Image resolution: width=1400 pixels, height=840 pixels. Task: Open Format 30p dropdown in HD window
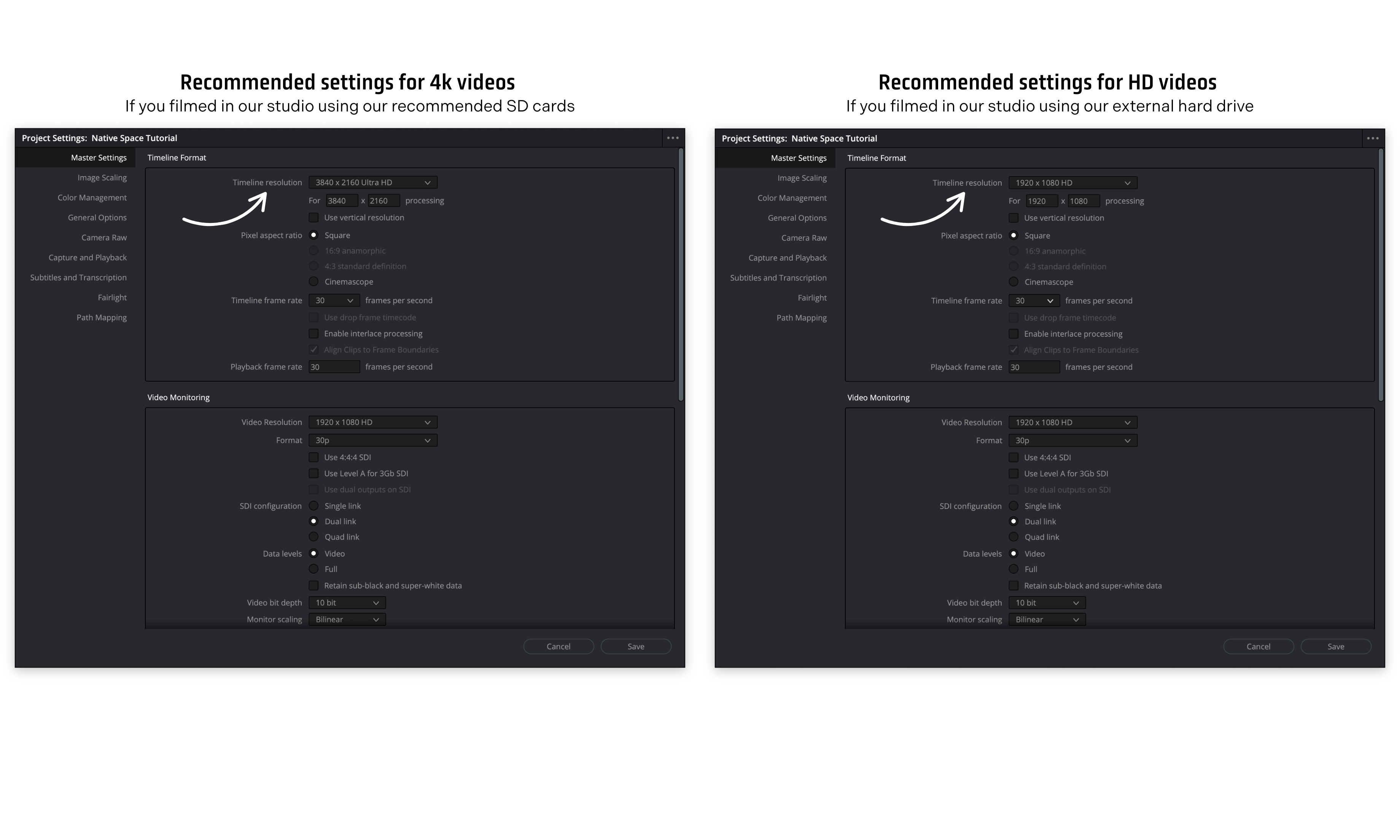tap(1073, 441)
